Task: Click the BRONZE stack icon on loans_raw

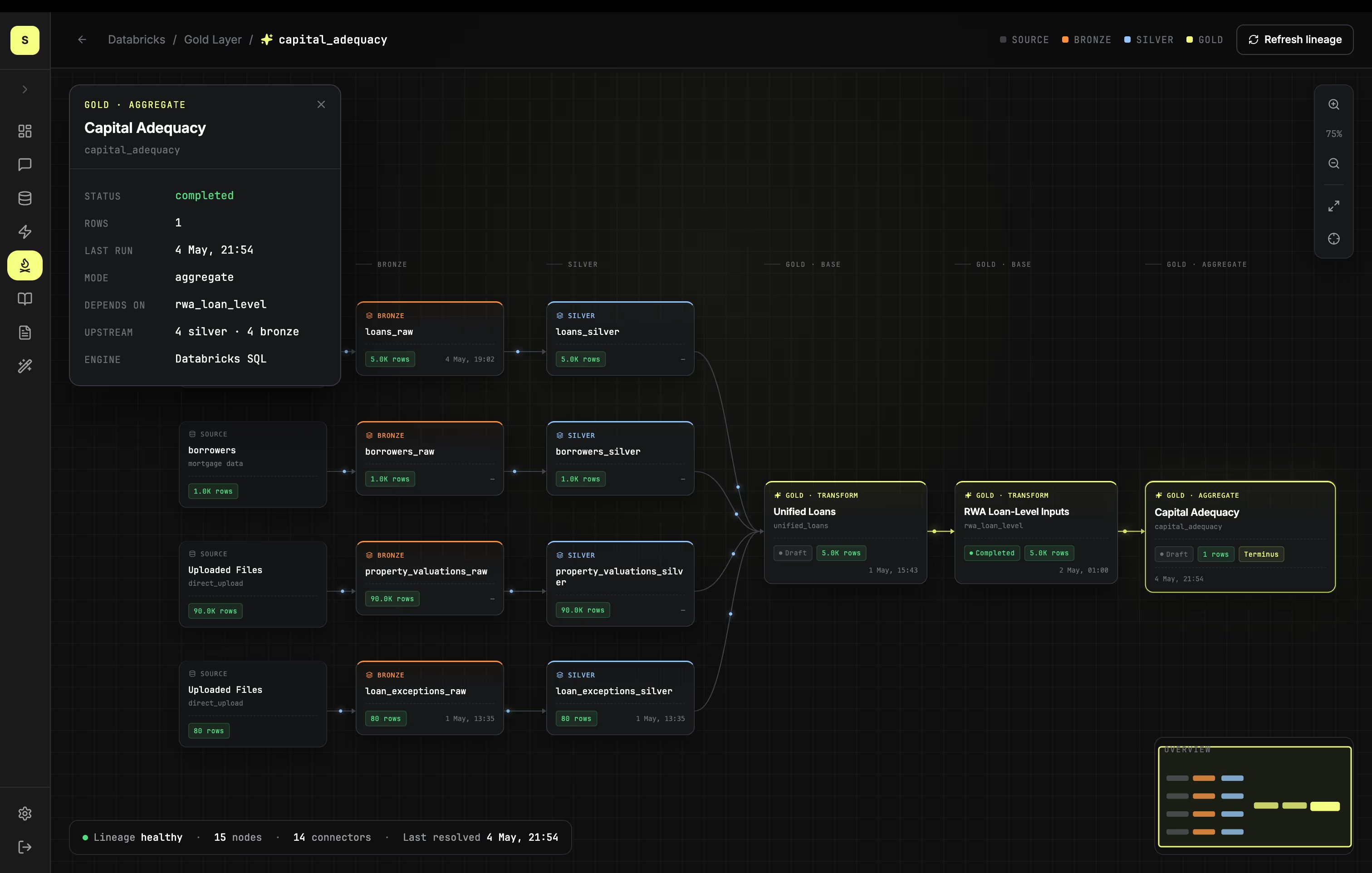Action: 369,316
